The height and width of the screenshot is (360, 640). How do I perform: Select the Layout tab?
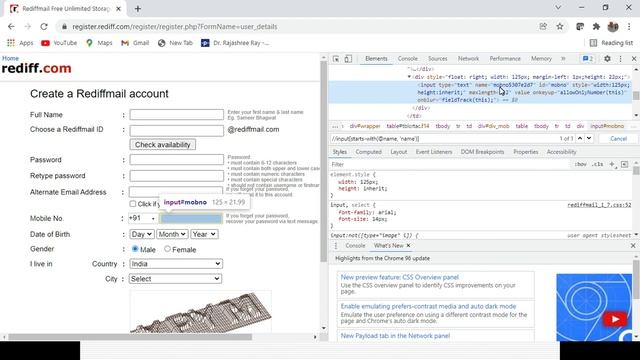point(398,152)
